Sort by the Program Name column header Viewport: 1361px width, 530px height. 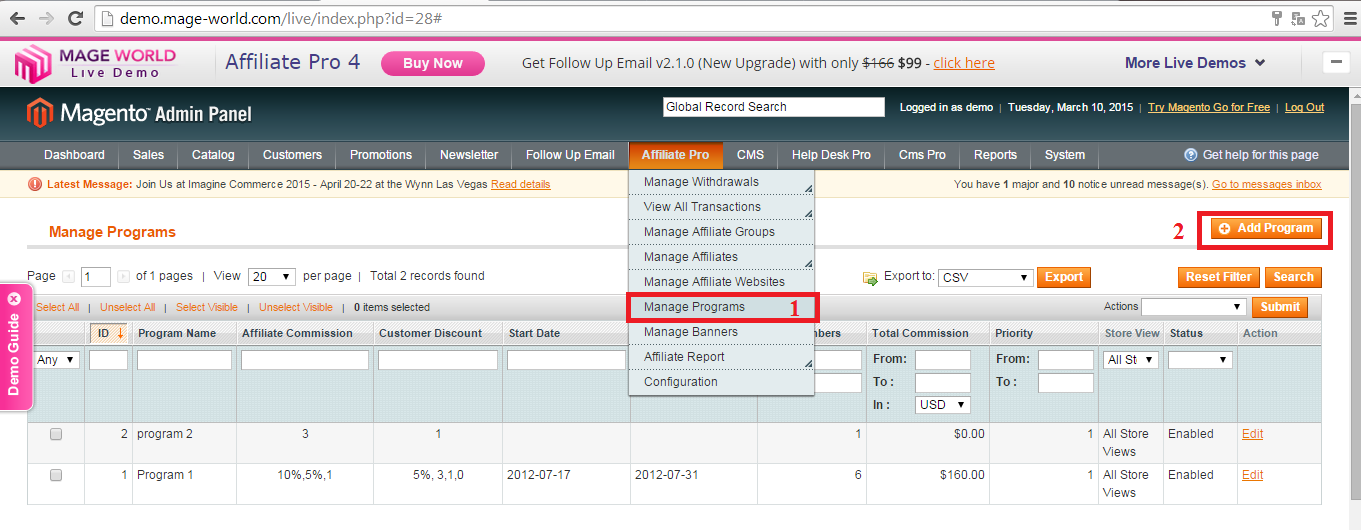tap(177, 333)
